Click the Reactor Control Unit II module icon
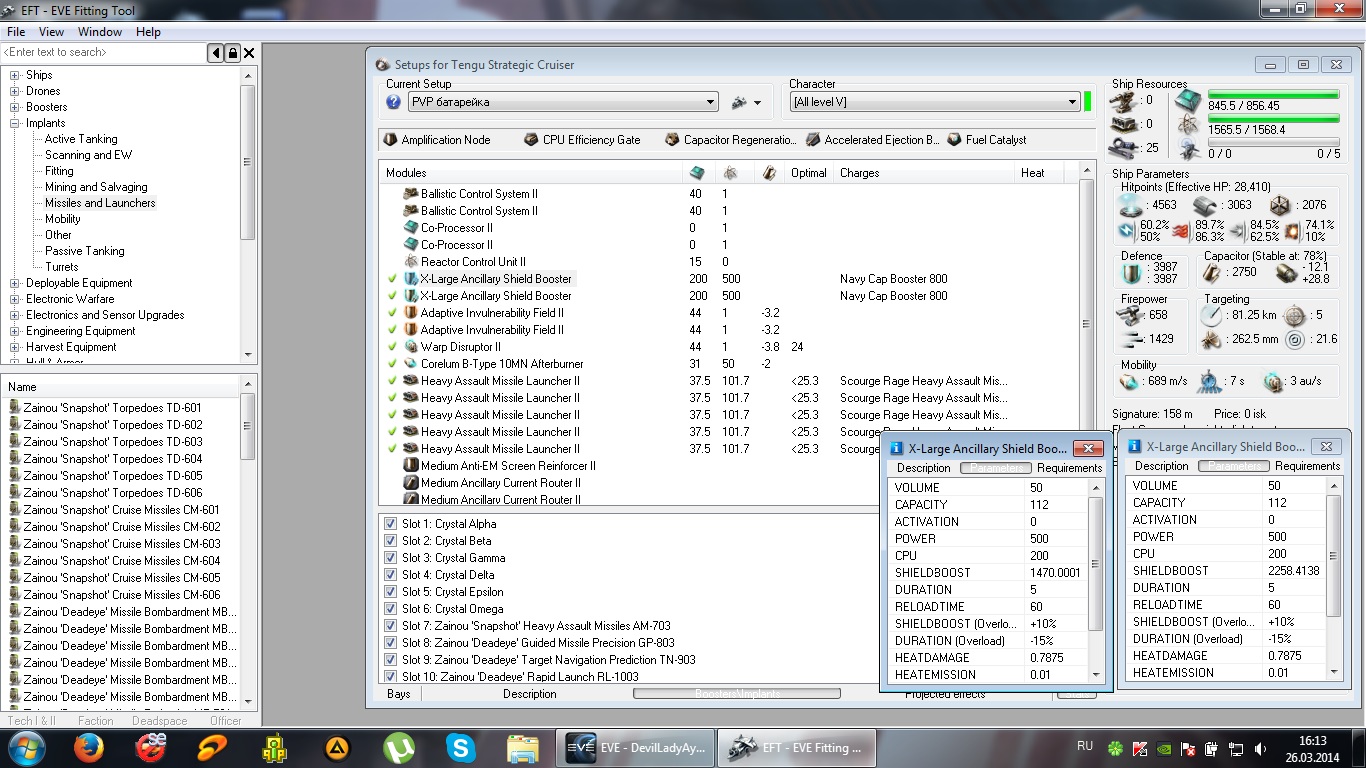Screen dimensions: 1366x768 point(410,262)
